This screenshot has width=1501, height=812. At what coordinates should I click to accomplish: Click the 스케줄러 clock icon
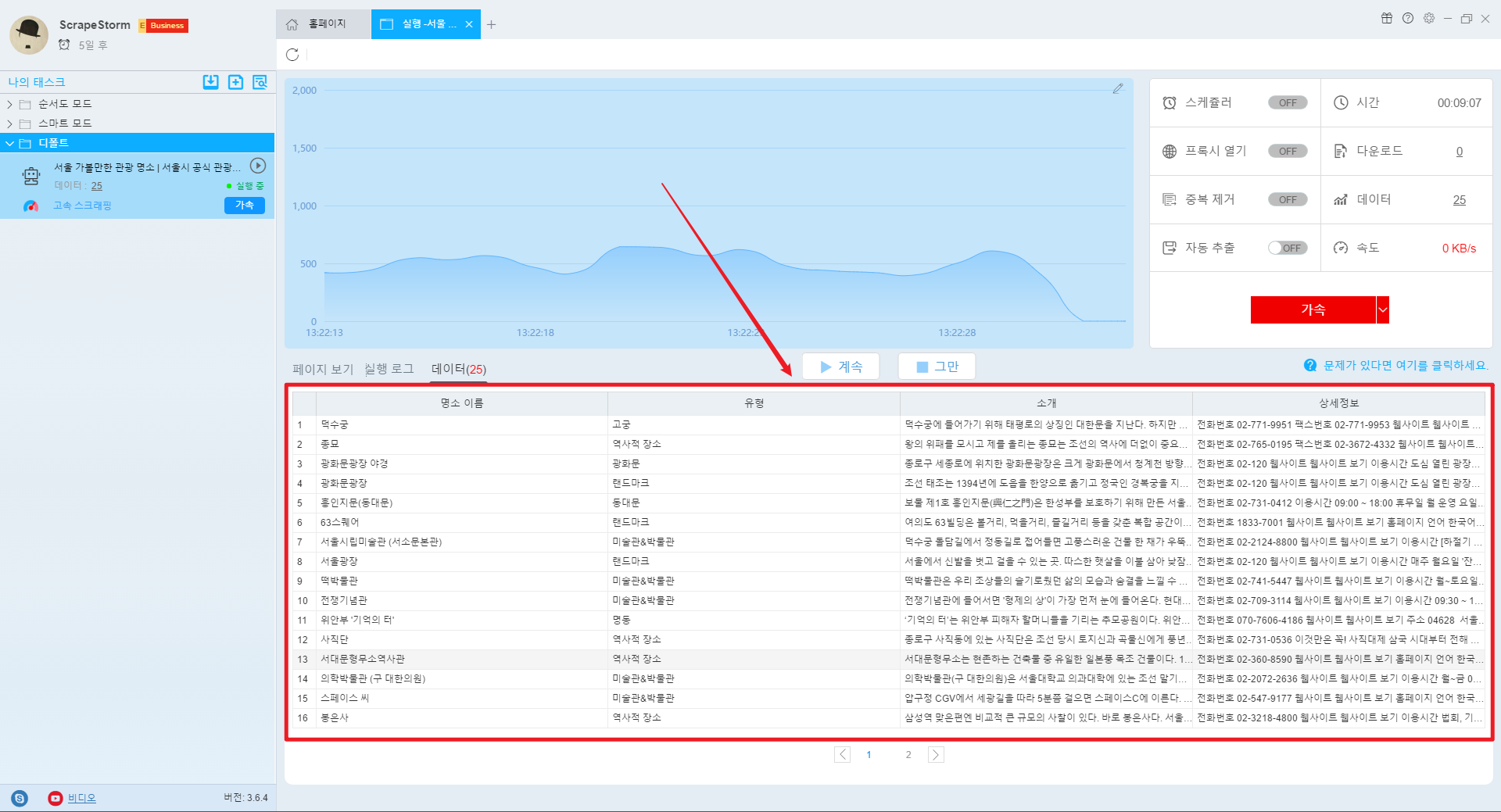click(1170, 103)
